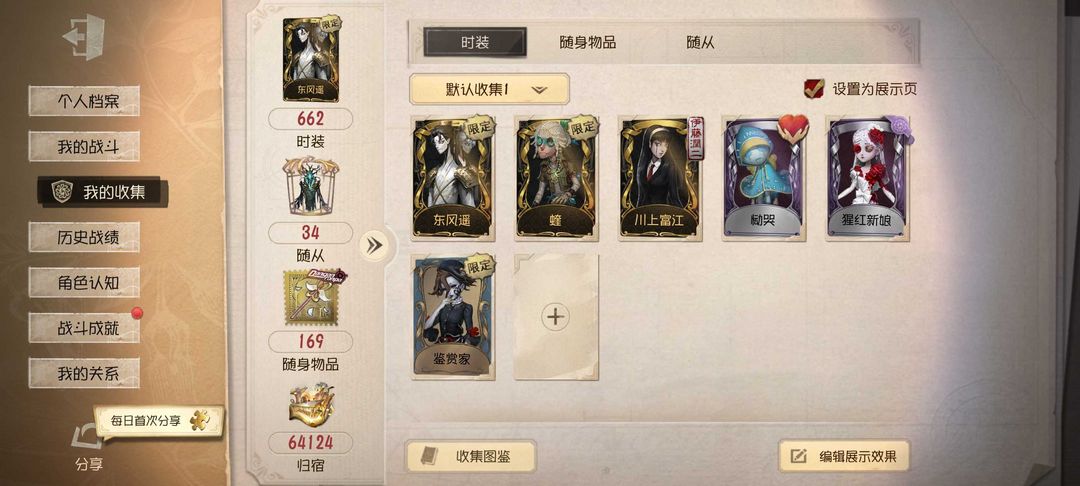Open the accessories stamp icon (随身物品)
1080x486 pixels.
pyautogui.click(x=313, y=297)
